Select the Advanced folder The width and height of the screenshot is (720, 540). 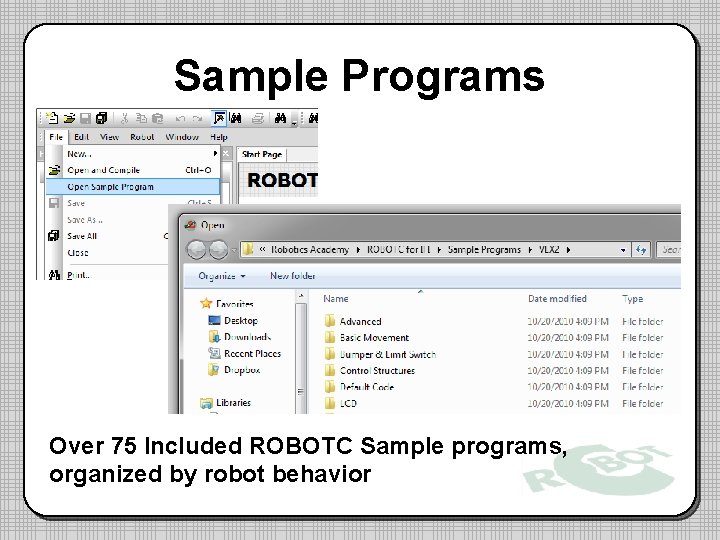[360, 321]
